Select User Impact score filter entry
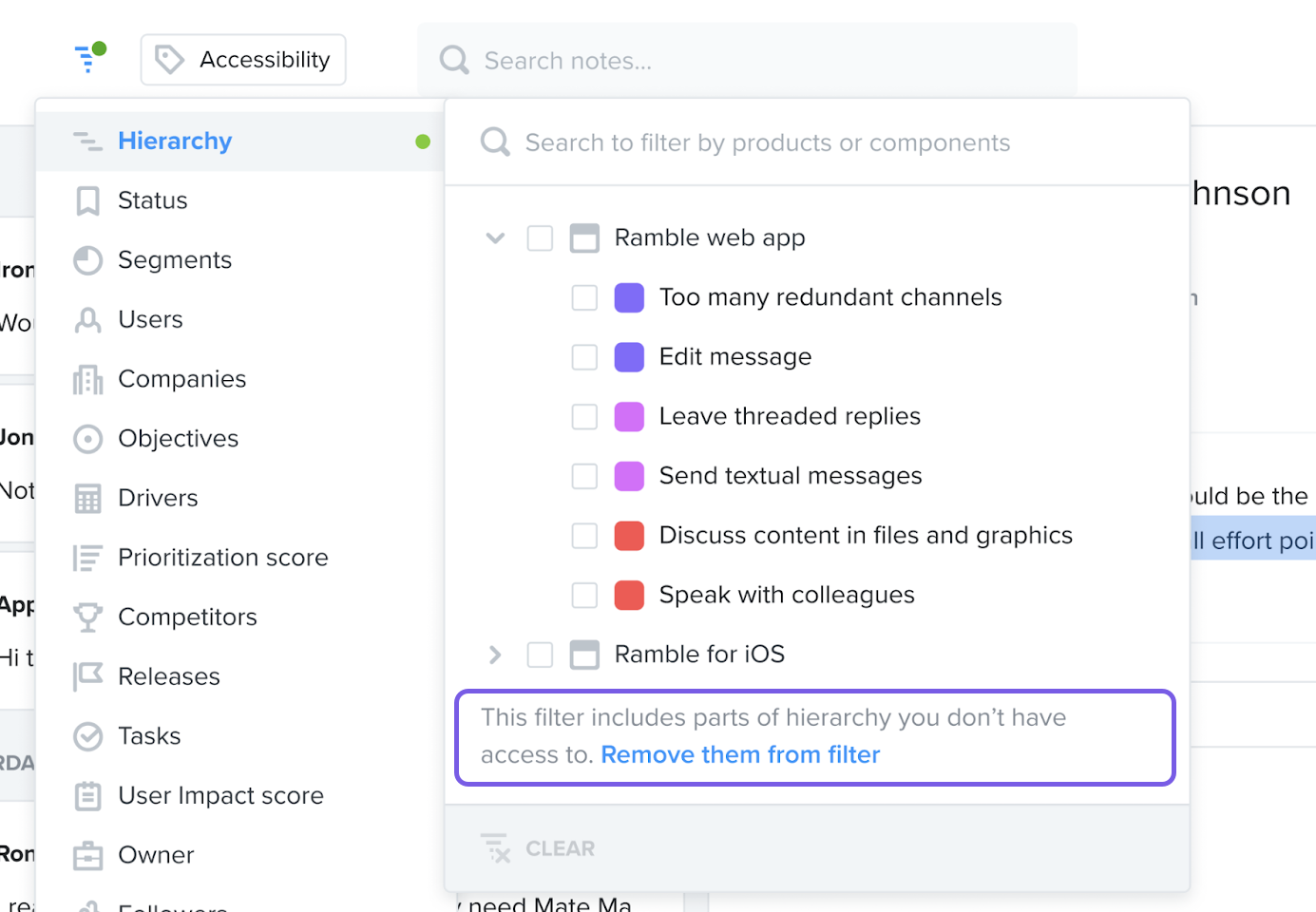1316x912 pixels. [240, 796]
